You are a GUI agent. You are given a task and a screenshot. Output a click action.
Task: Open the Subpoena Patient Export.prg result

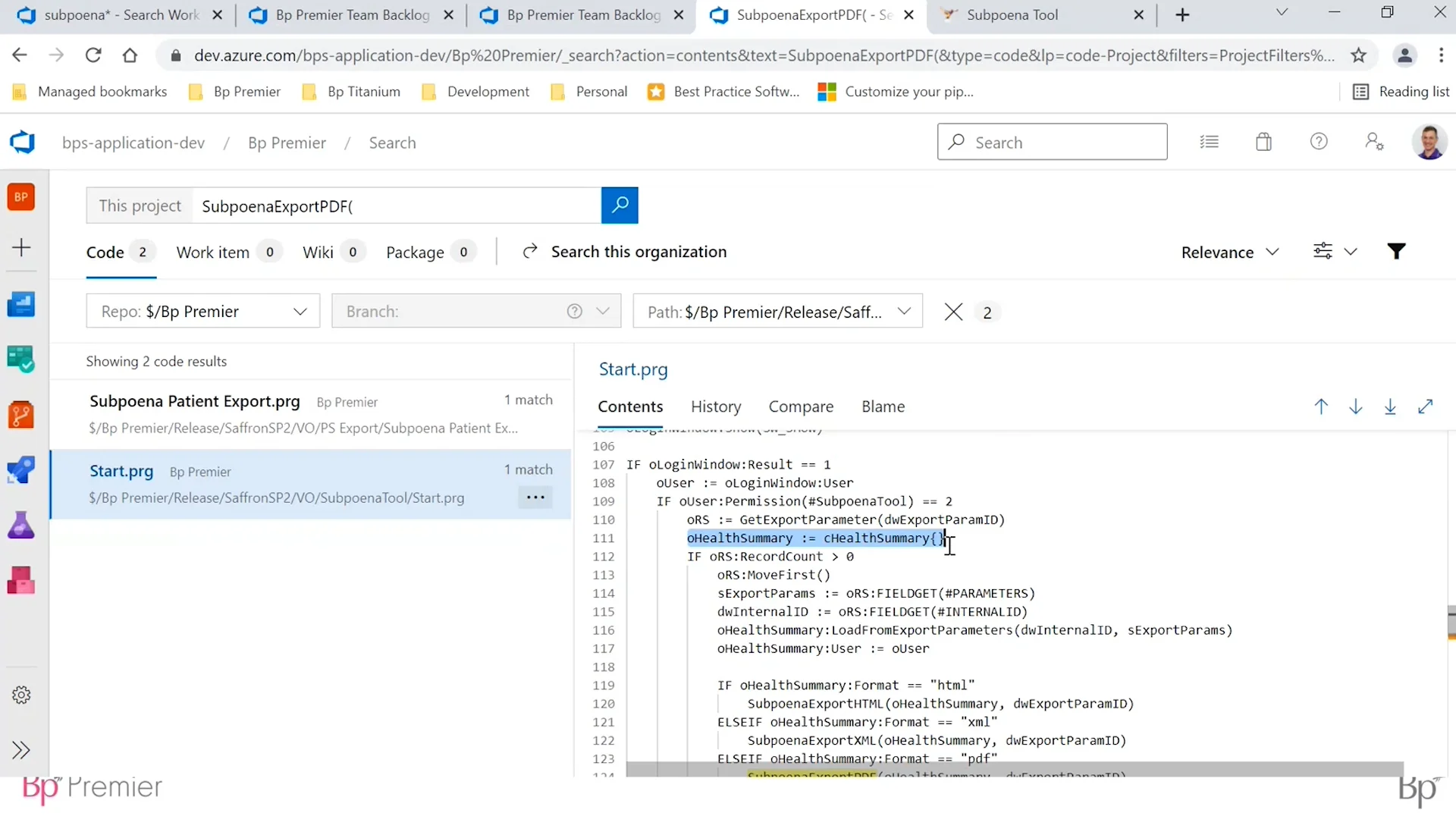coord(195,401)
